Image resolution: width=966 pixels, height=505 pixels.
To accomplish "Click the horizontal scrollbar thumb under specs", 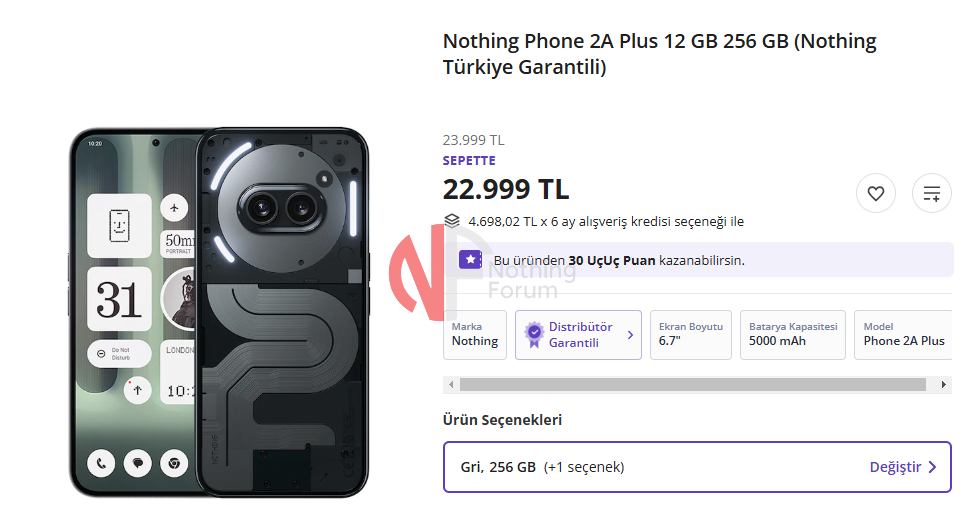I will pos(692,384).
